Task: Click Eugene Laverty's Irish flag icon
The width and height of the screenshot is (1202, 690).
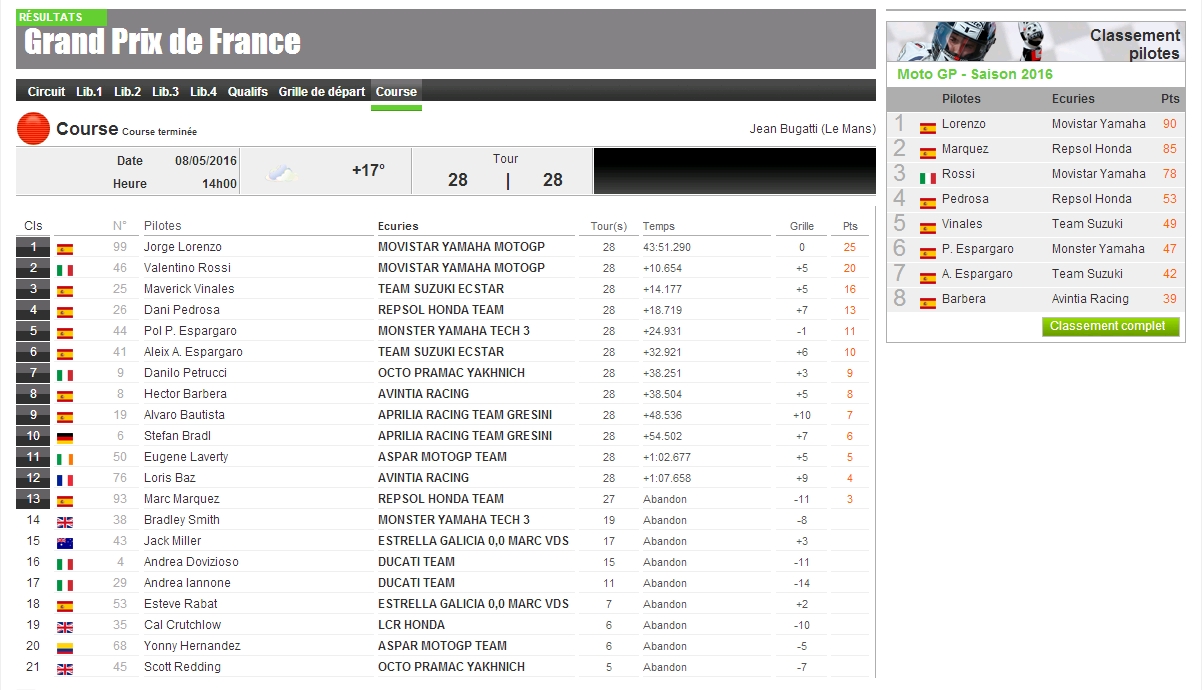Action: (x=65, y=458)
